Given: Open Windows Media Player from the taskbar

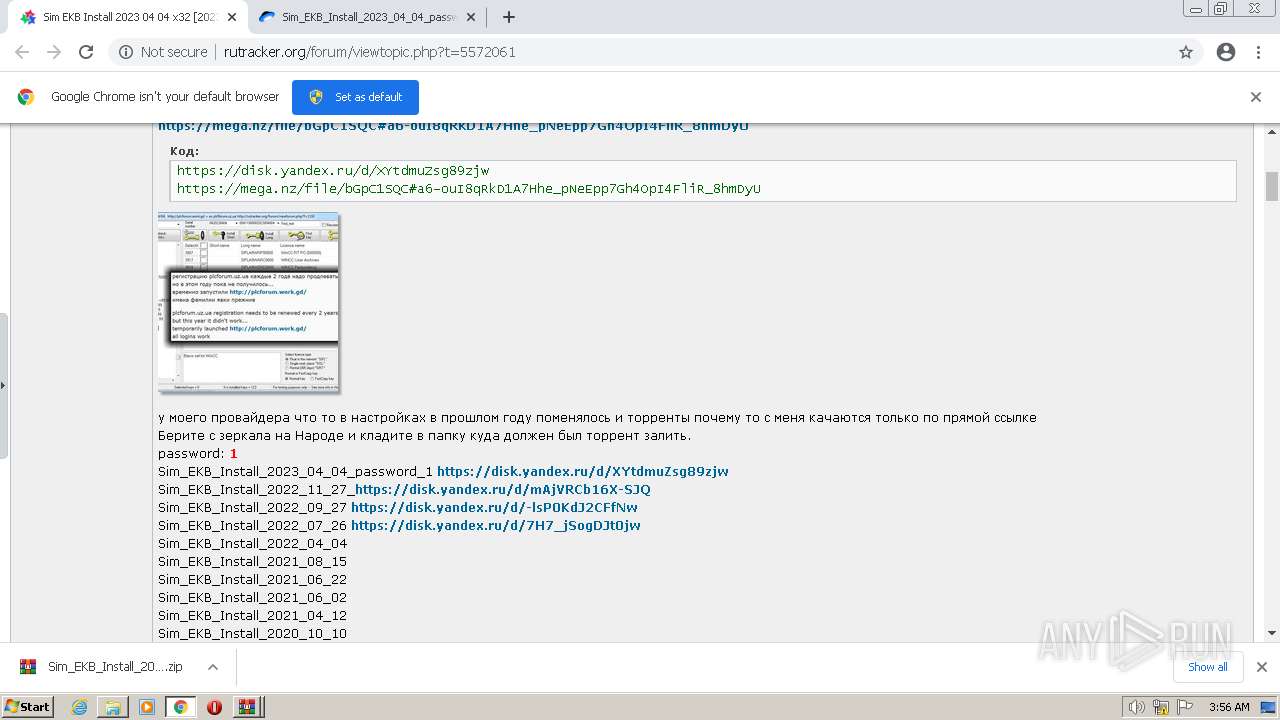Looking at the screenshot, I should [147, 707].
